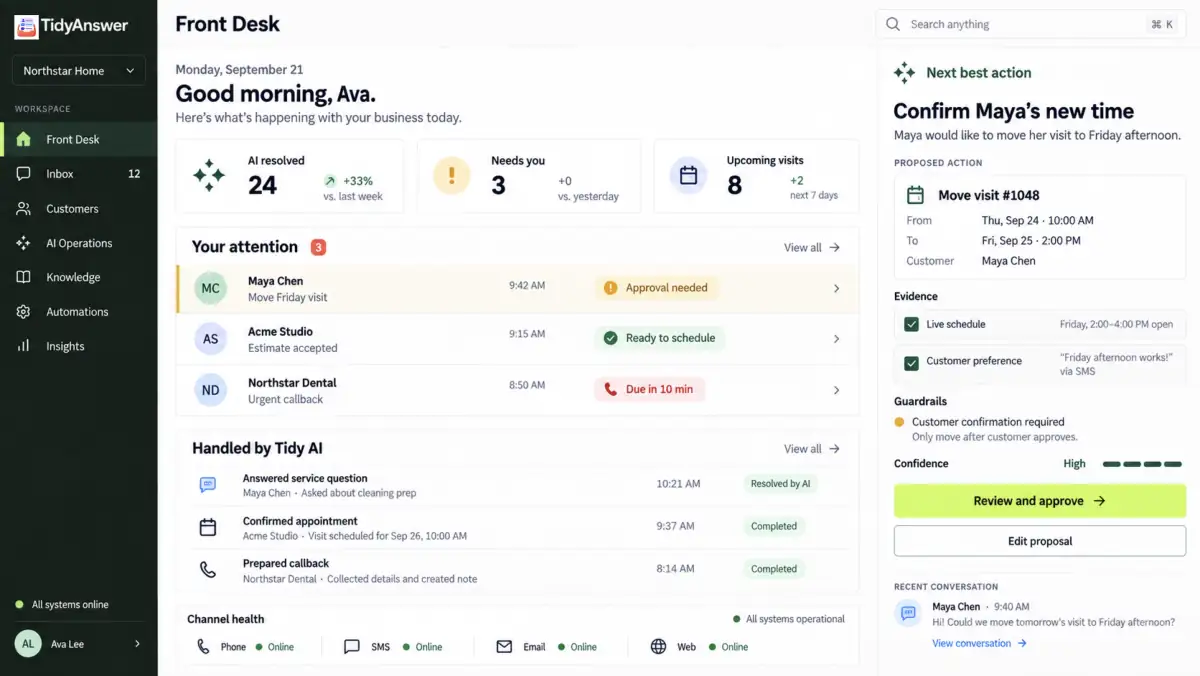
Task: Click the Edit proposal button
Action: pyautogui.click(x=1040, y=541)
